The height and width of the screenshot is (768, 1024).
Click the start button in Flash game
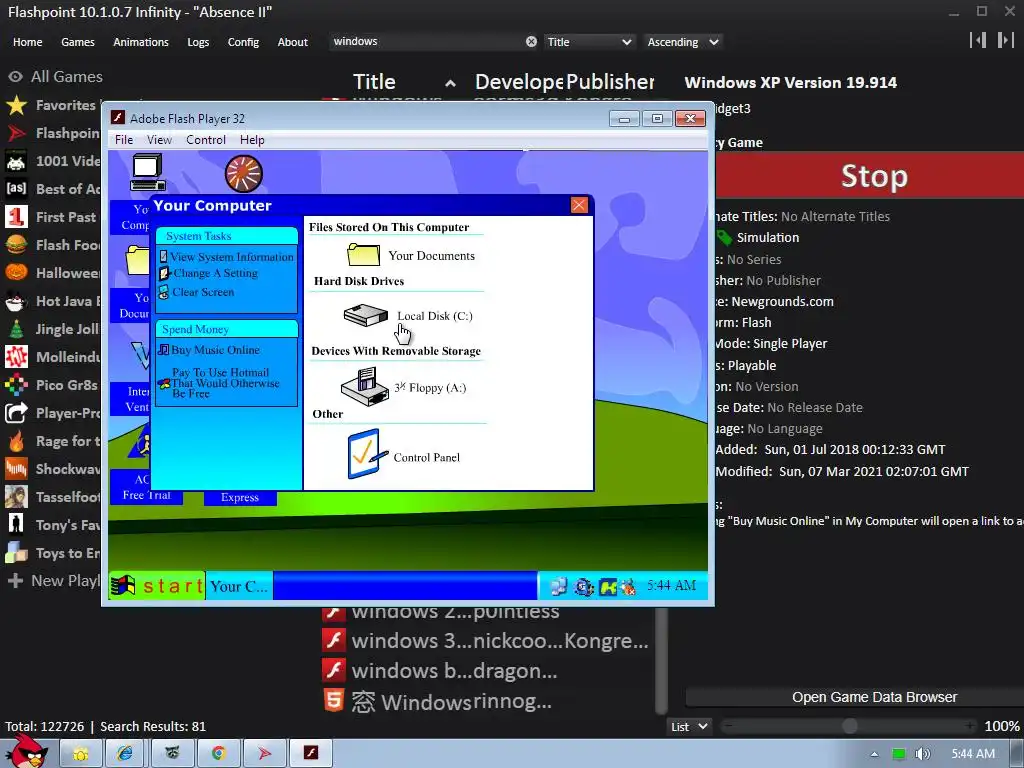(x=157, y=586)
